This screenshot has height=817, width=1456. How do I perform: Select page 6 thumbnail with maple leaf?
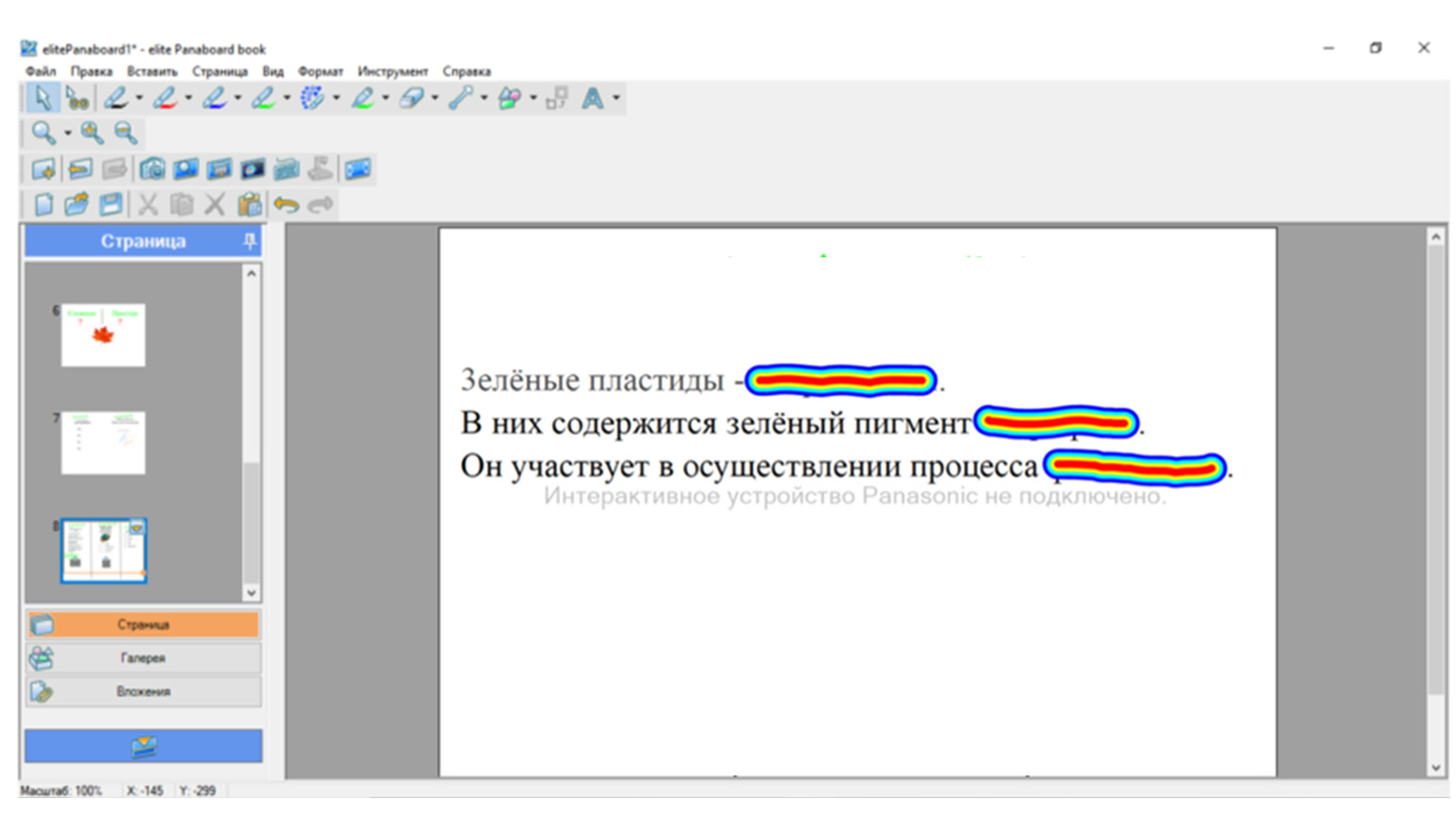click(x=103, y=335)
